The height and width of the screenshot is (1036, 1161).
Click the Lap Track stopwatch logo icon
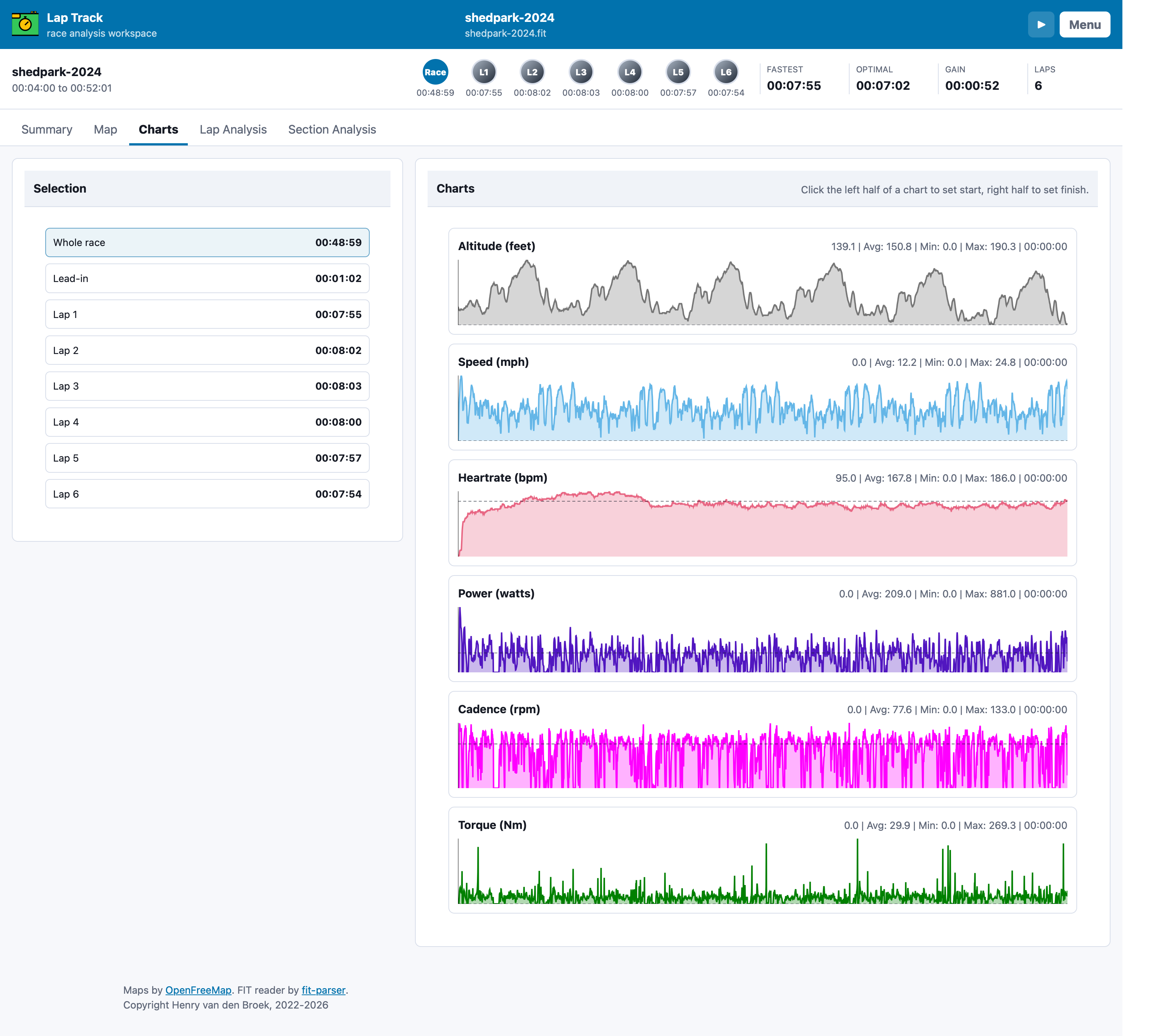click(25, 24)
